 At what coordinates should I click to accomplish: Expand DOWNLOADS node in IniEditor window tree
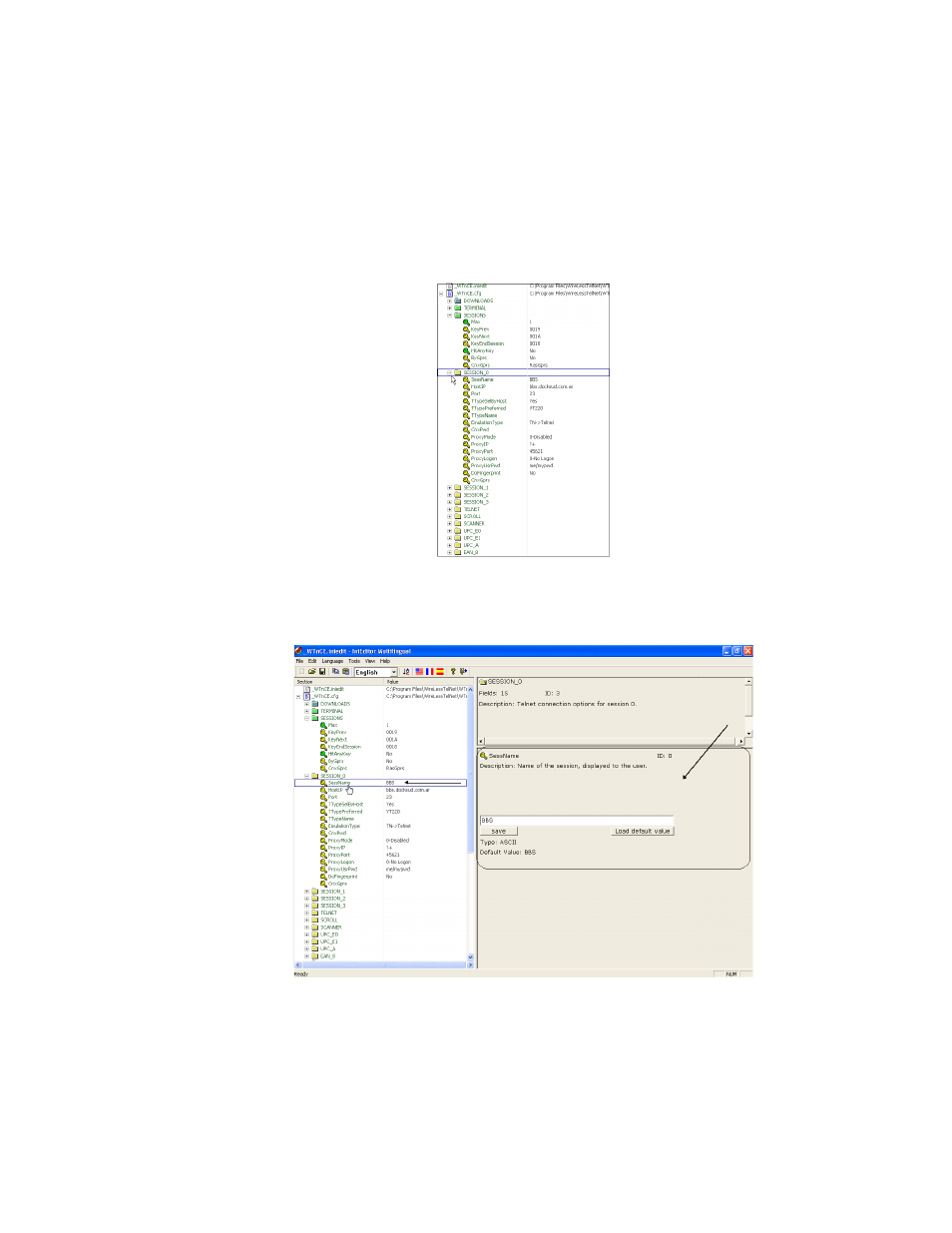pos(307,704)
